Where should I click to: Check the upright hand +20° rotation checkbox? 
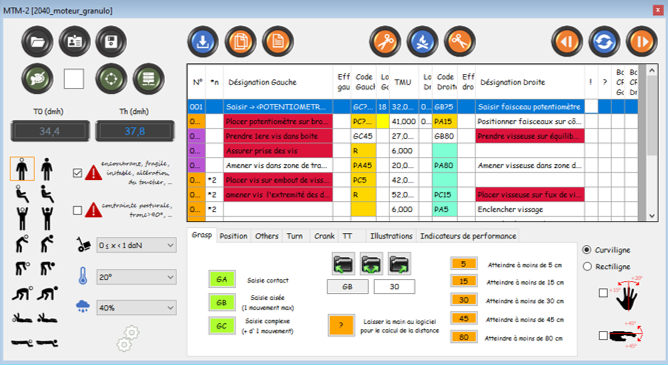click(x=603, y=293)
